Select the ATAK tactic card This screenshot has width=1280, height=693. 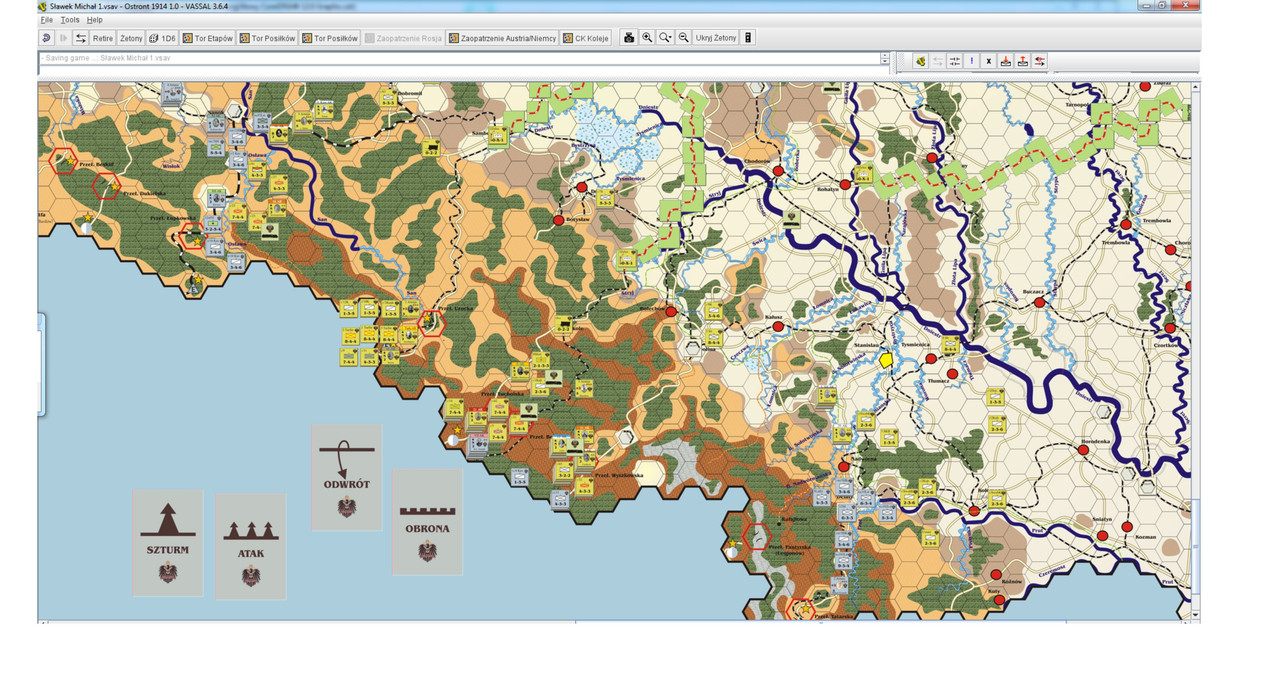(x=251, y=546)
